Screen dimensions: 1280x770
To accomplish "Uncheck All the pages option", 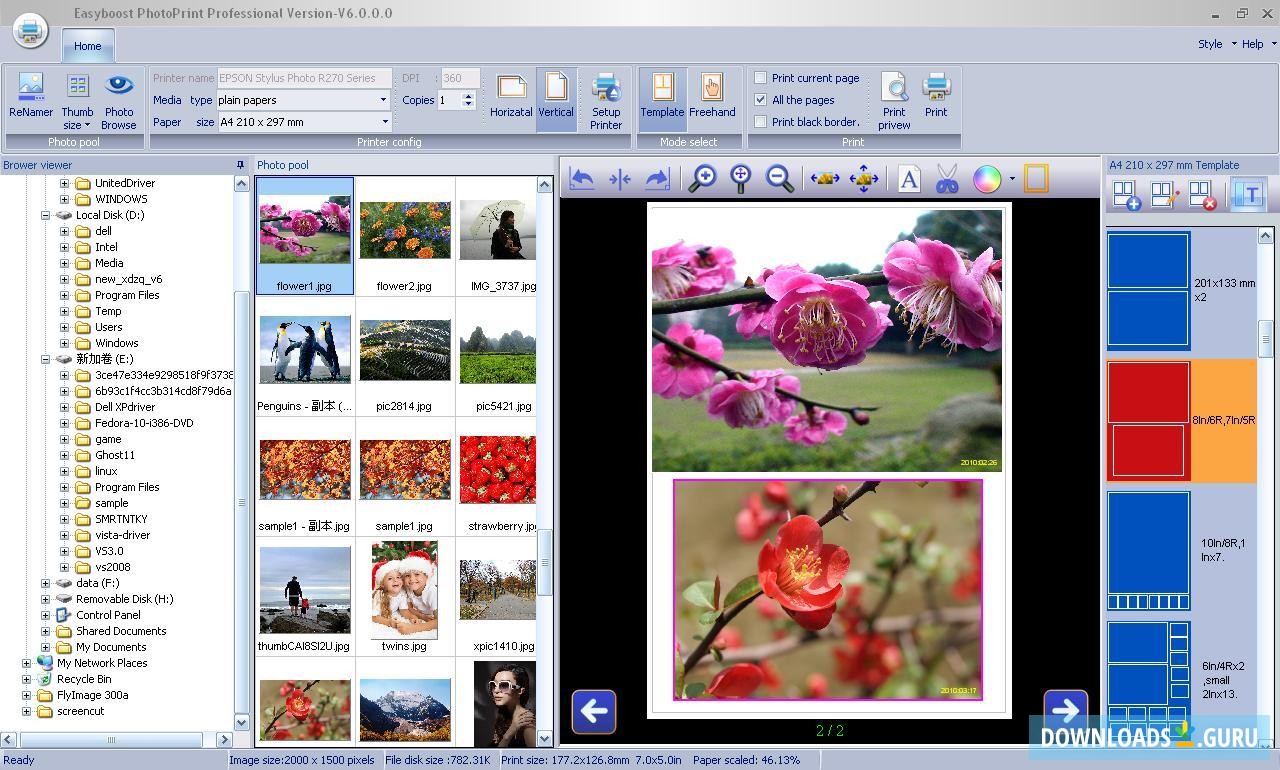I will (761, 100).
